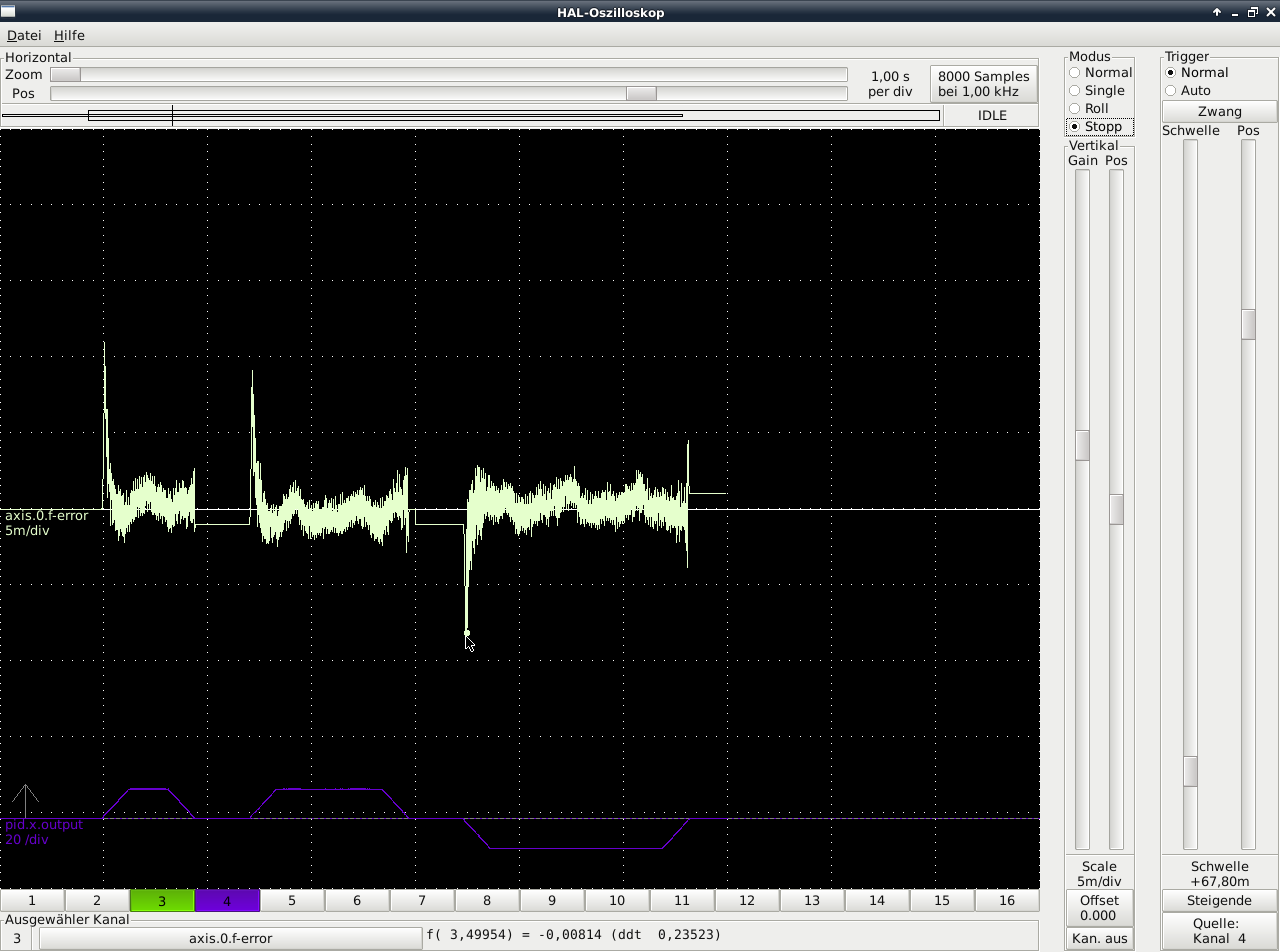Click the Zwang force trigger button
Screen dimensions: 1280x952
pyautogui.click(x=1219, y=112)
